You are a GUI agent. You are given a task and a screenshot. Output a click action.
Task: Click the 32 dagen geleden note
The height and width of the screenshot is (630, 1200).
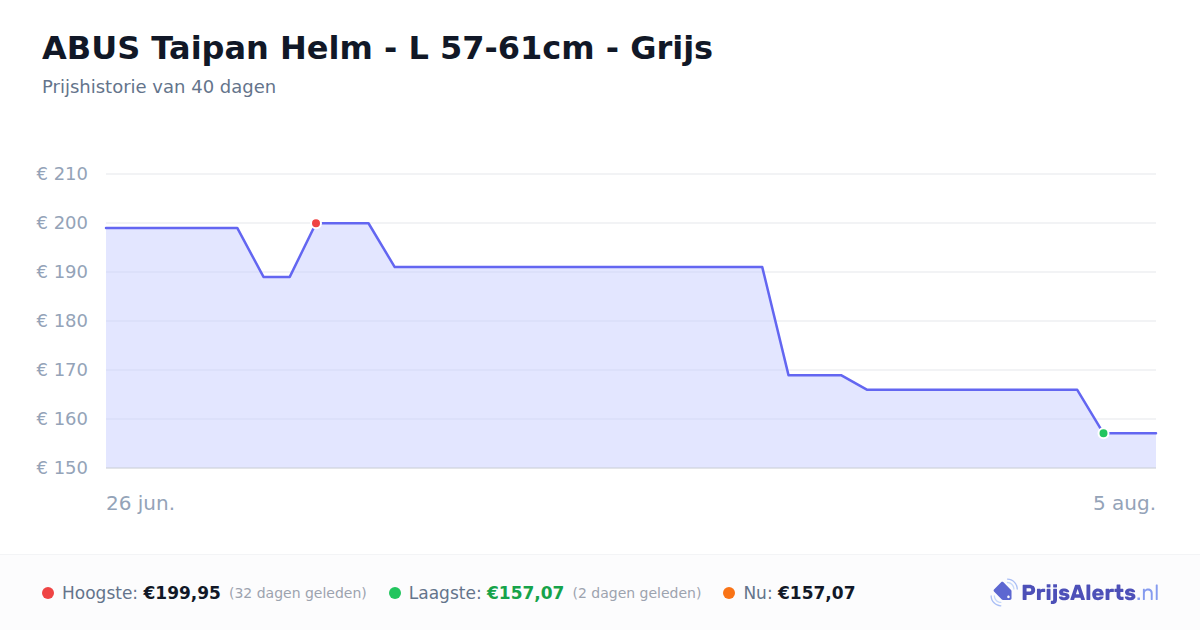point(298,593)
